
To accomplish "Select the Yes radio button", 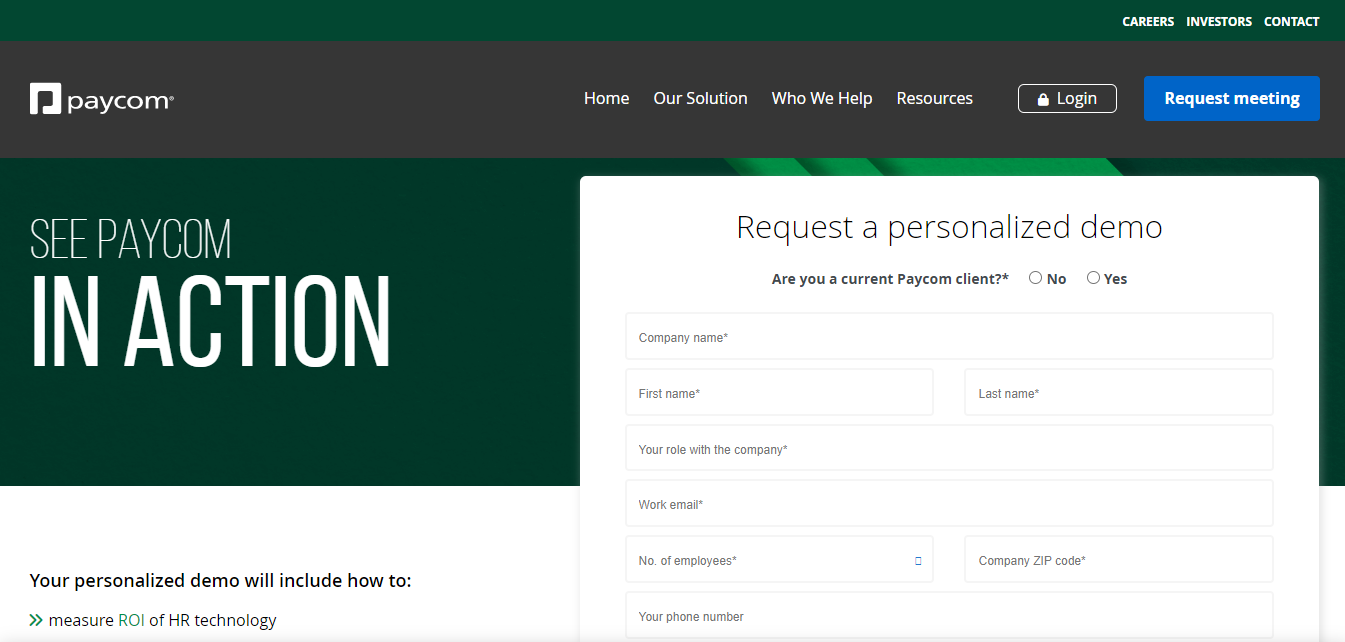I will click(x=1093, y=278).
